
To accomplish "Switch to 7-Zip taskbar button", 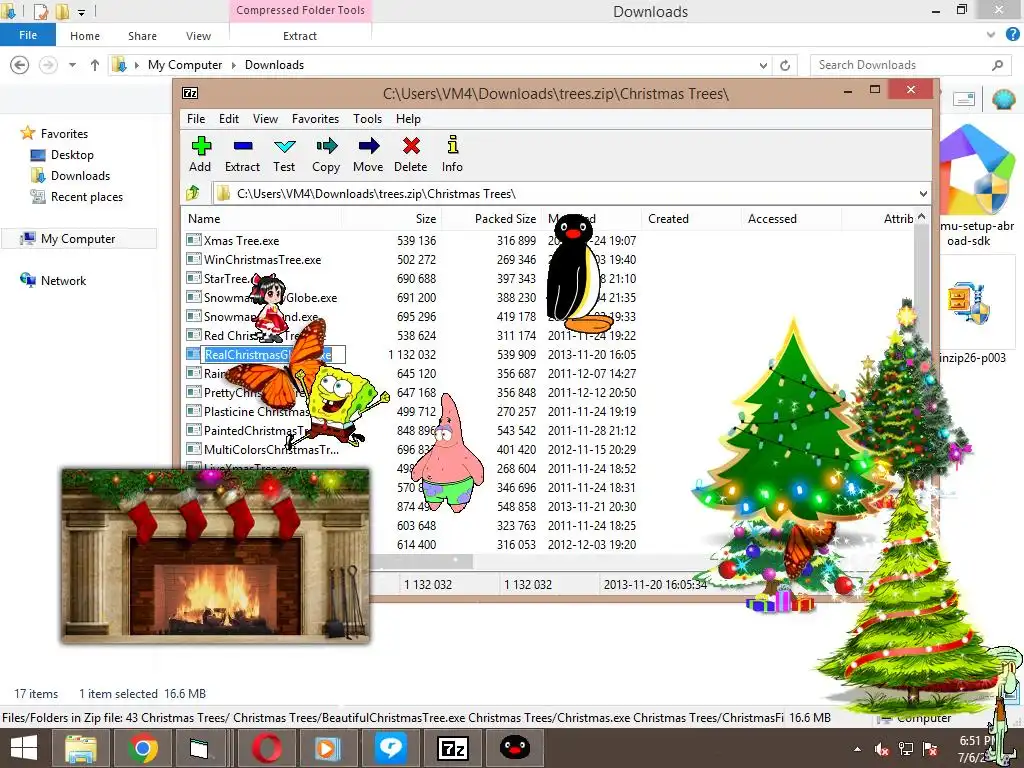I will tap(453, 748).
